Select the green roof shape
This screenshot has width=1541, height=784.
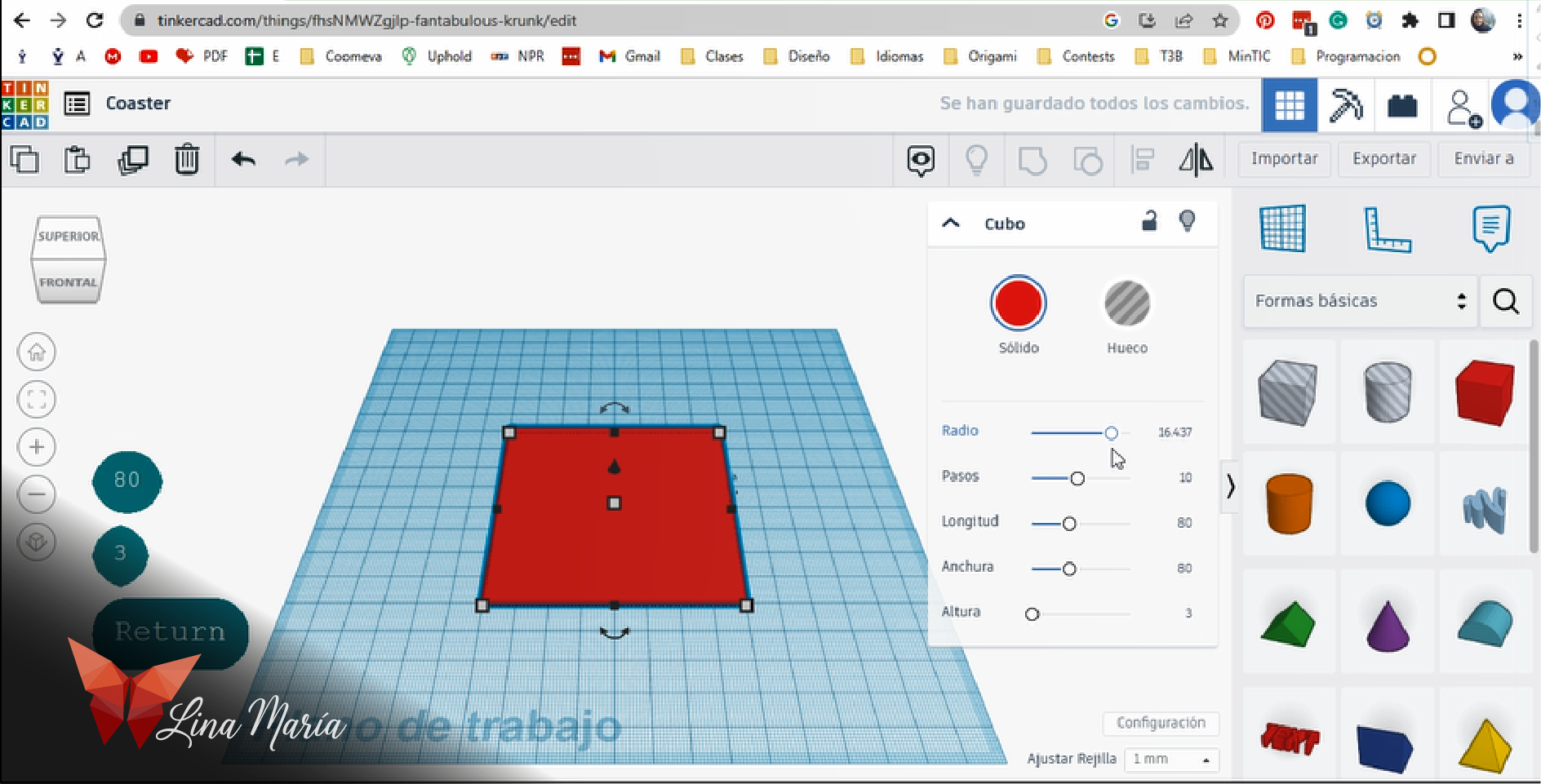tap(1288, 624)
